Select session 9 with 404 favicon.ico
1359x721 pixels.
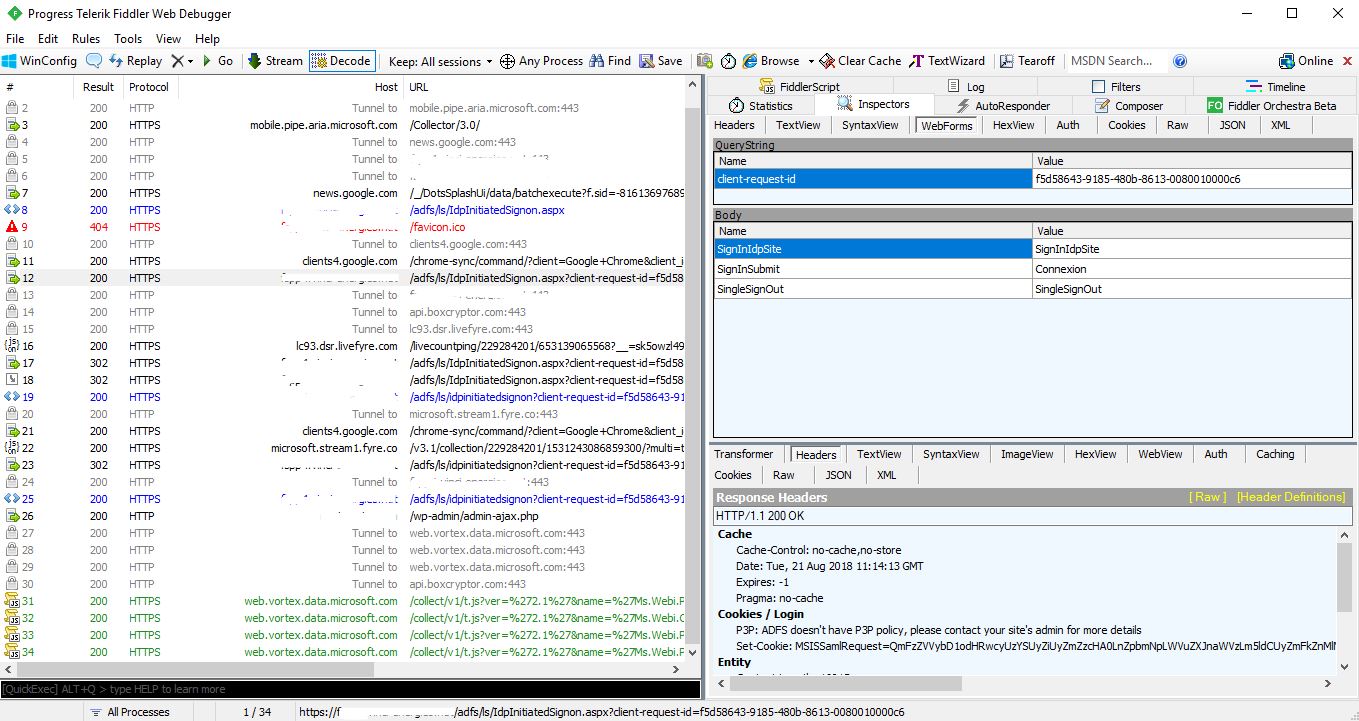pyautogui.click(x=344, y=227)
